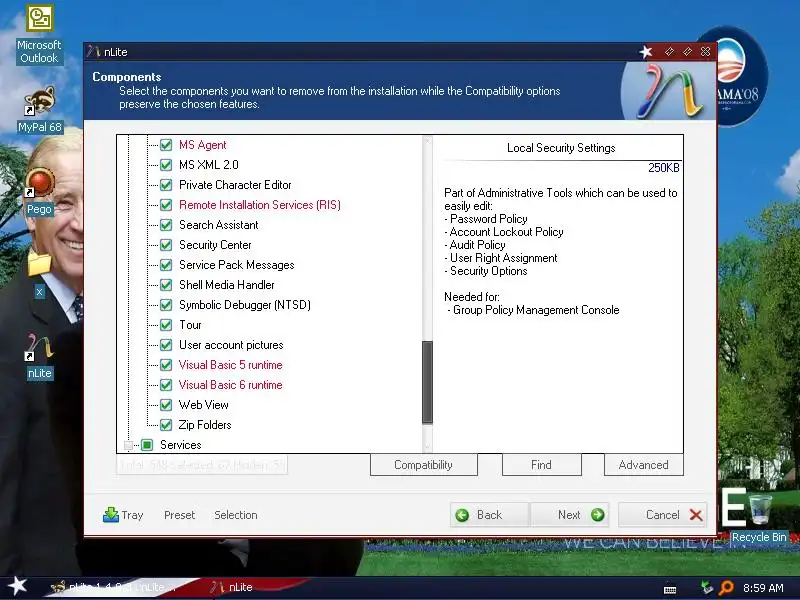The width and height of the screenshot is (800, 600).
Task: Select the nLite desktop shortcut icon
Action: coord(39,356)
